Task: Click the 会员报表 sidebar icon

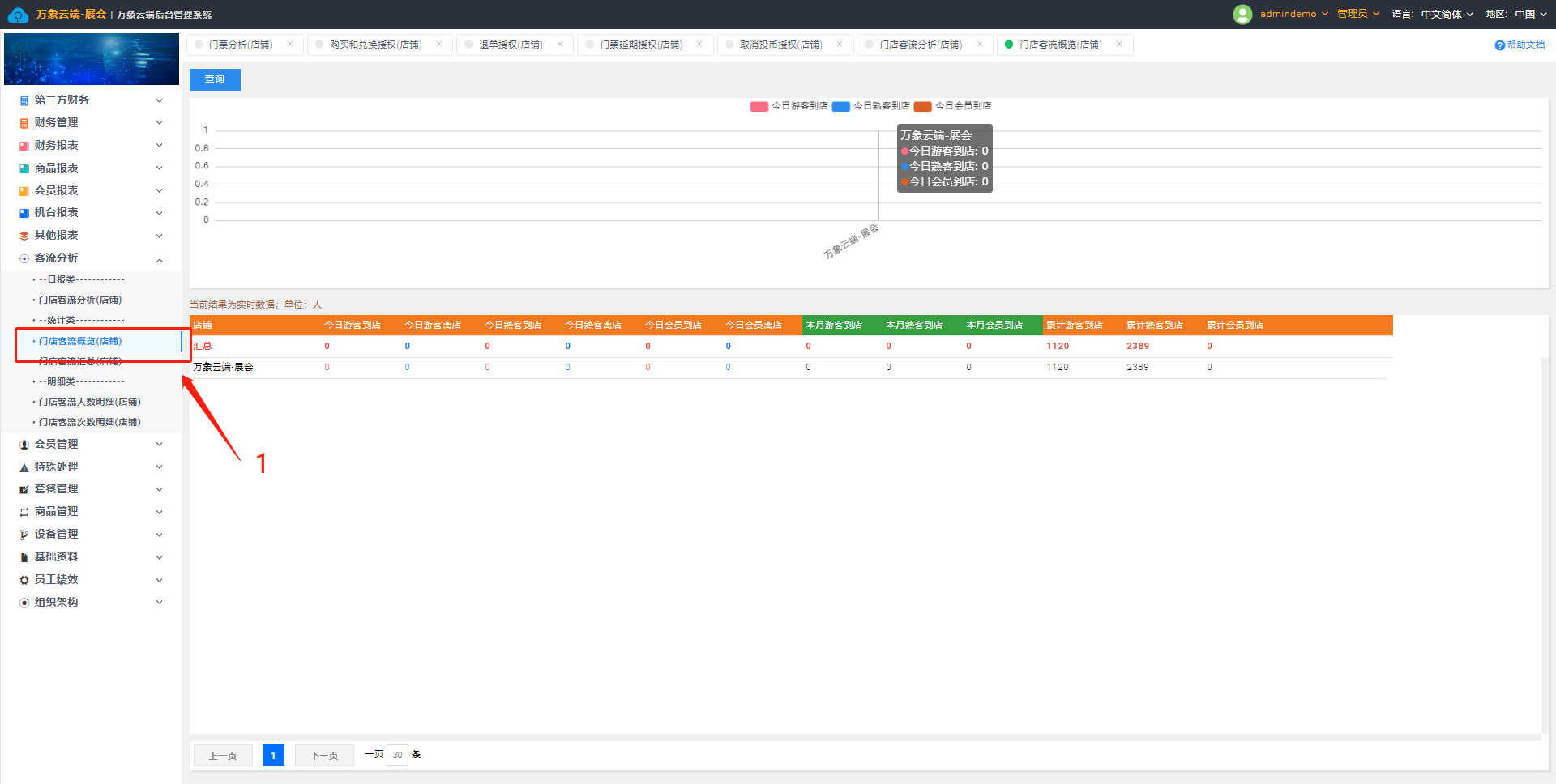Action: [24, 191]
